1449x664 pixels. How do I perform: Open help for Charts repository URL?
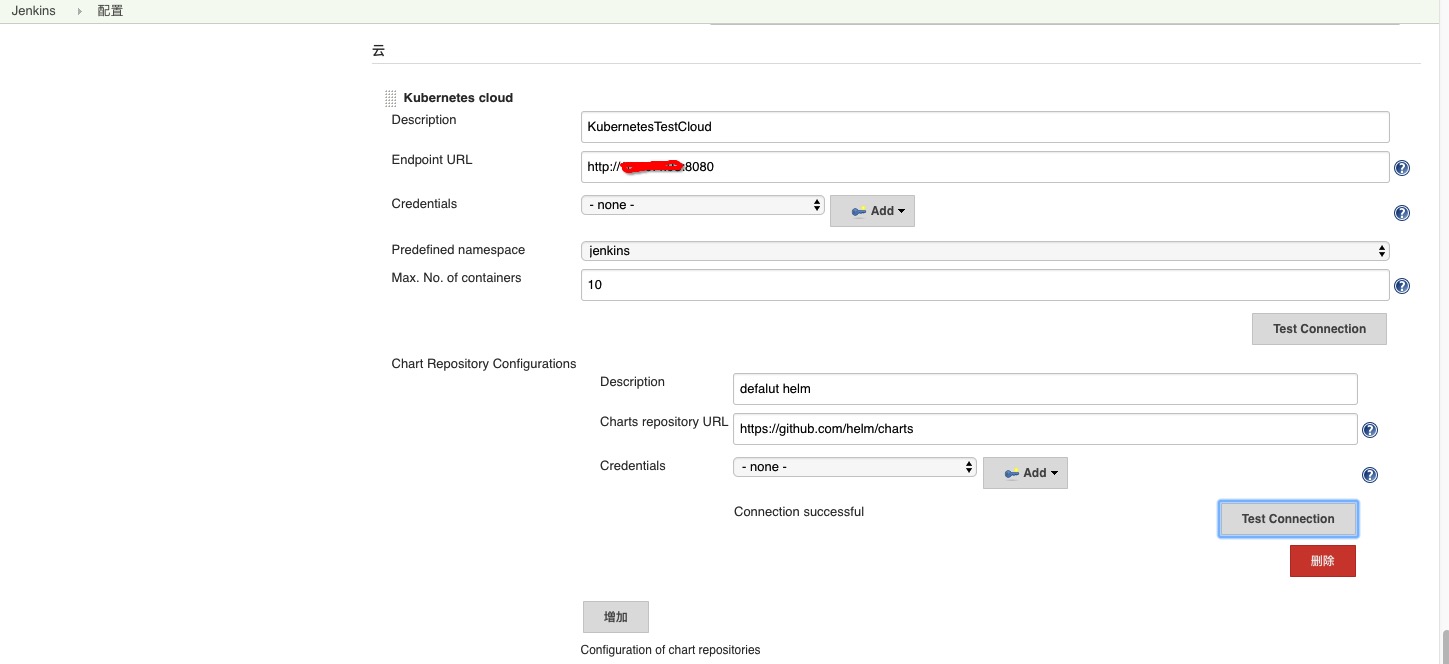pyautogui.click(x=1369, y=430)
